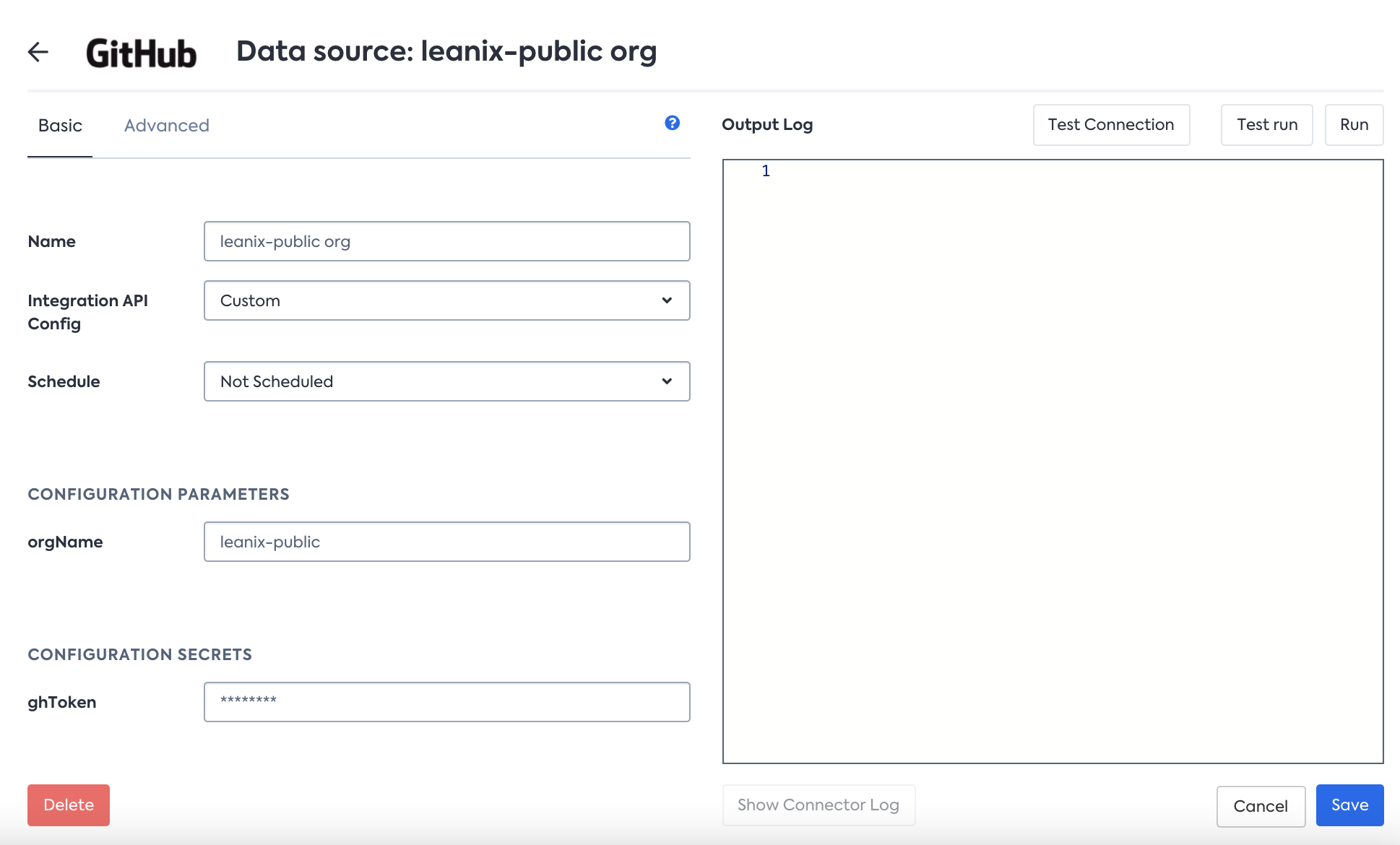Screen dimensions: 1400x845
Task: Go back using the left arrow icon
Action: tap(38, 52)
